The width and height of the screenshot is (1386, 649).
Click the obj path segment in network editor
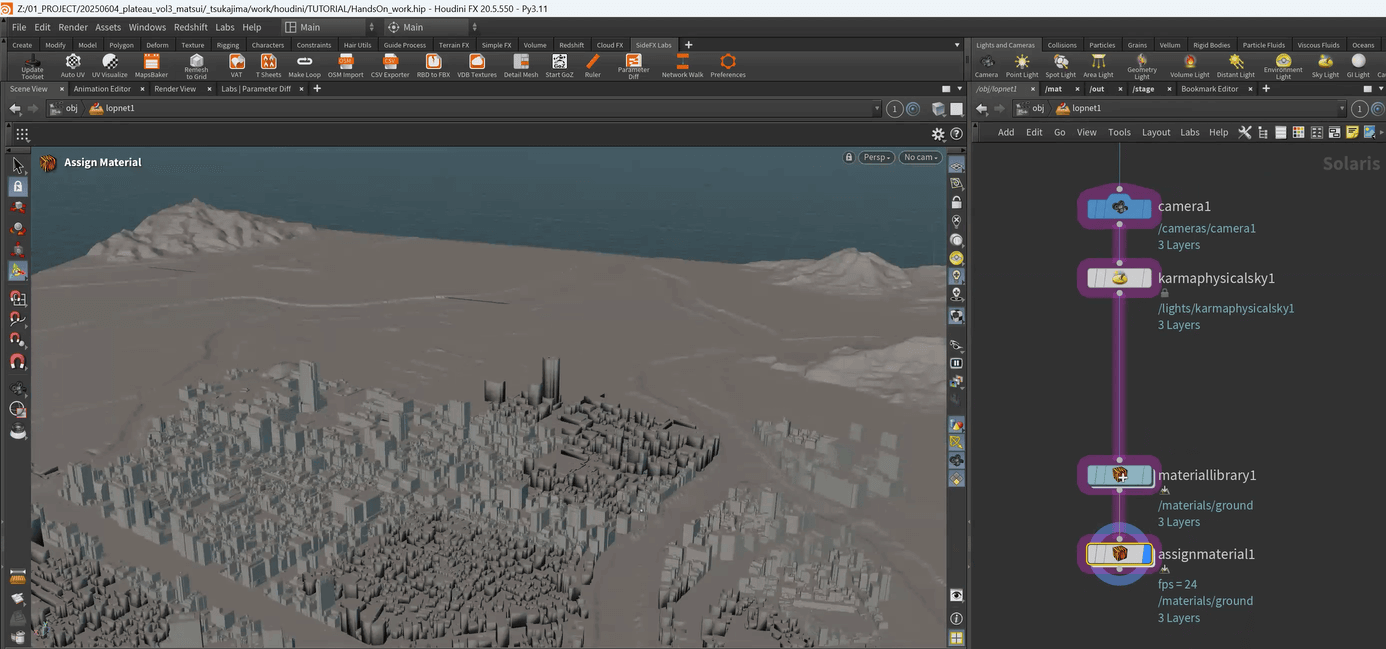[x=1038, y=108]
